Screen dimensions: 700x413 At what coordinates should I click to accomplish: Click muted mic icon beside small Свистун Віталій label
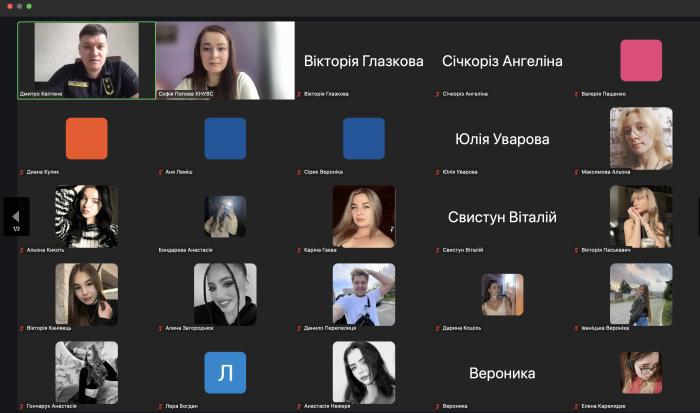[438, 250]
